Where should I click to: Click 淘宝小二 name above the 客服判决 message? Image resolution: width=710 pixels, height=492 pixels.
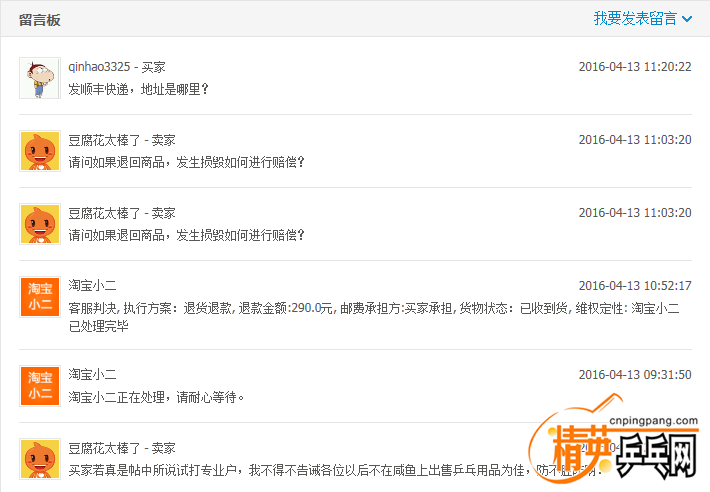pos(92,286)
